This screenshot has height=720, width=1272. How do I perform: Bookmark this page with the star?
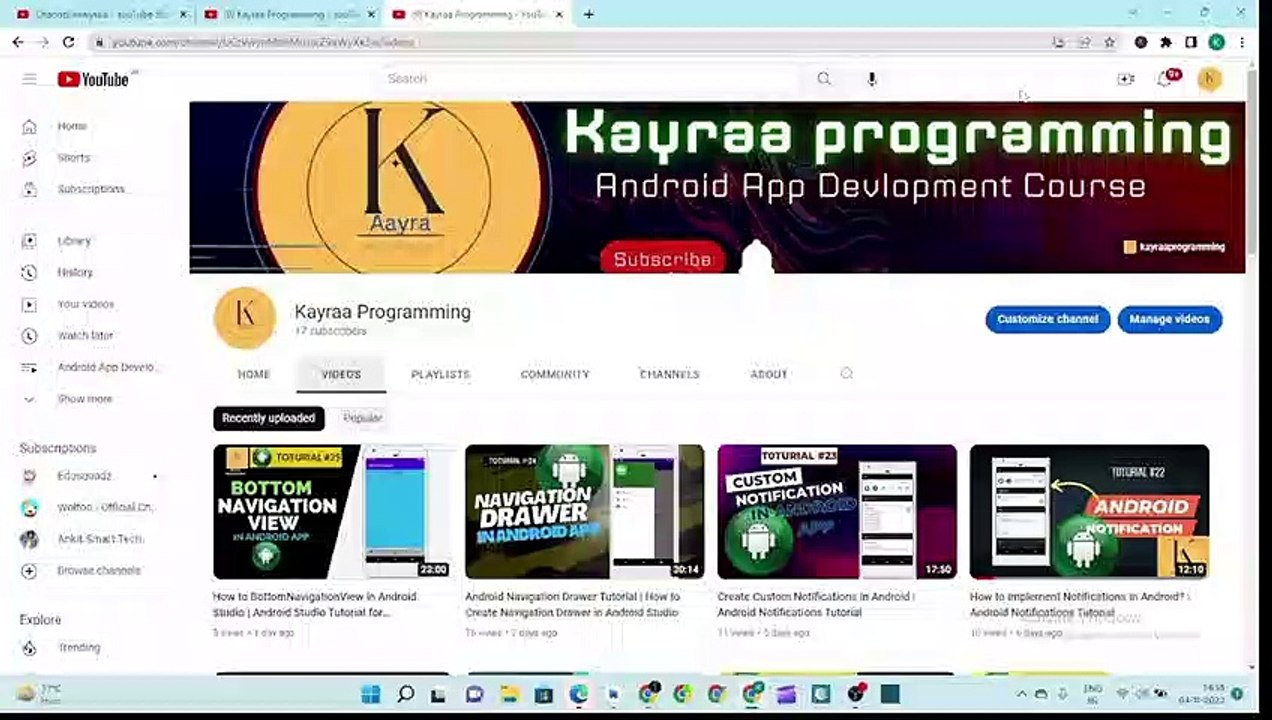1109,42
